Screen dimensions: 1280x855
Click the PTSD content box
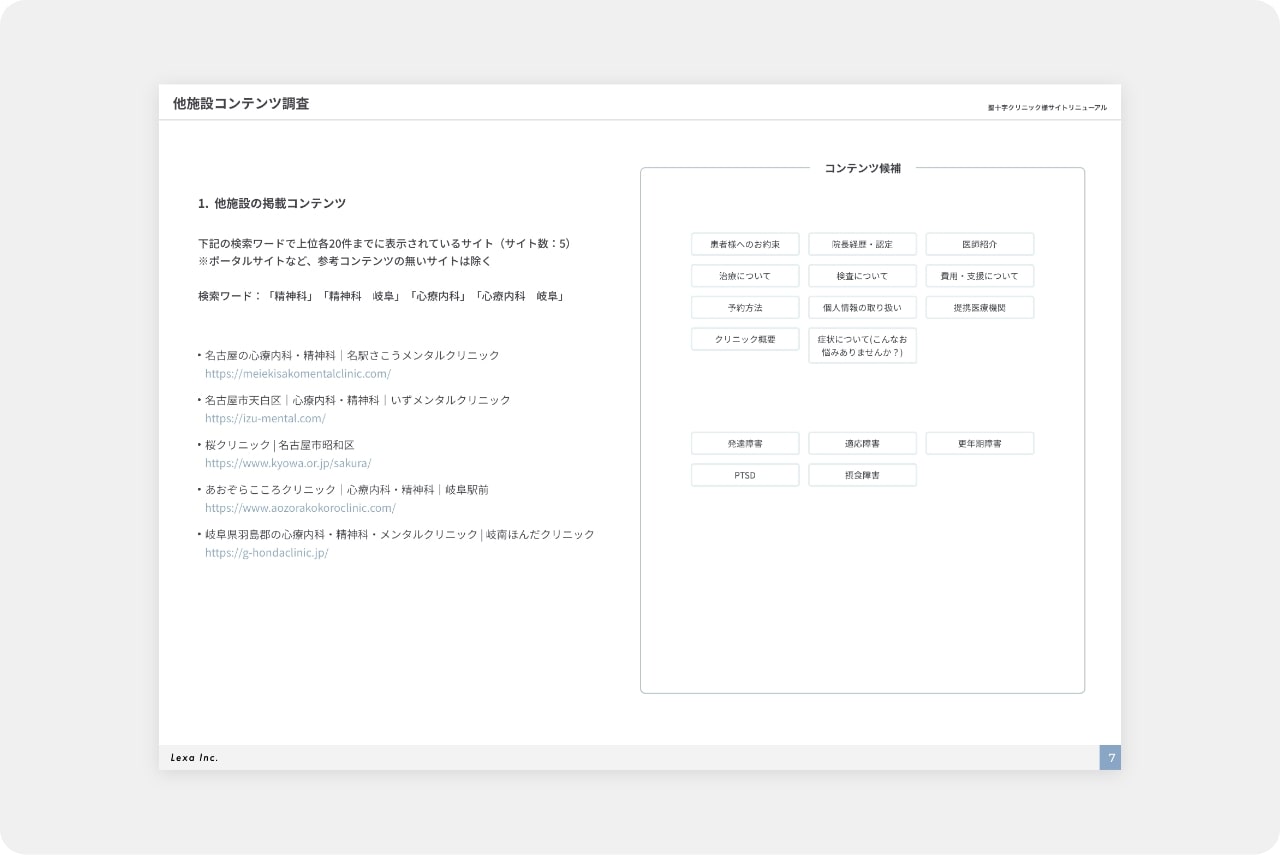pos(745,475)
